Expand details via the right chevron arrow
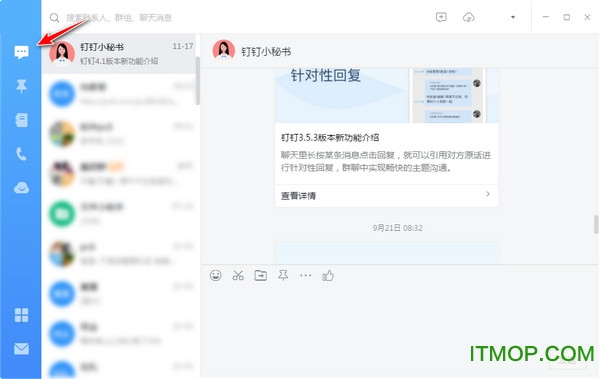This screenshot has width=600, height=379. (488, 194)
